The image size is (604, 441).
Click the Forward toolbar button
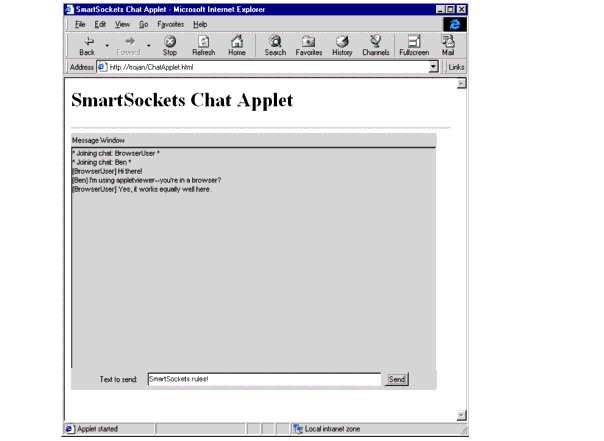(x=129, y=46)
